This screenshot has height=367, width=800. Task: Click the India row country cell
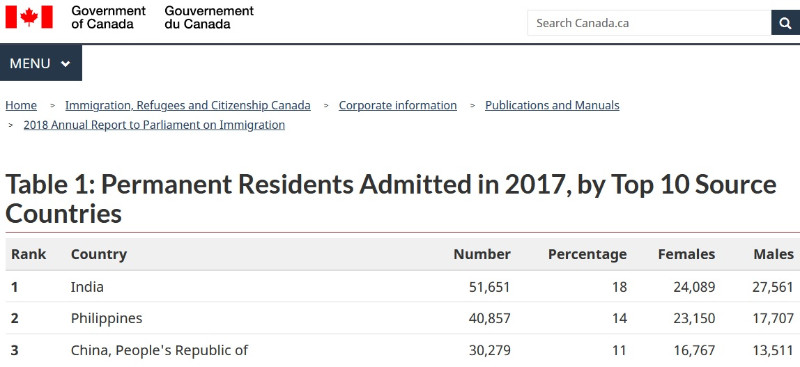87,287
